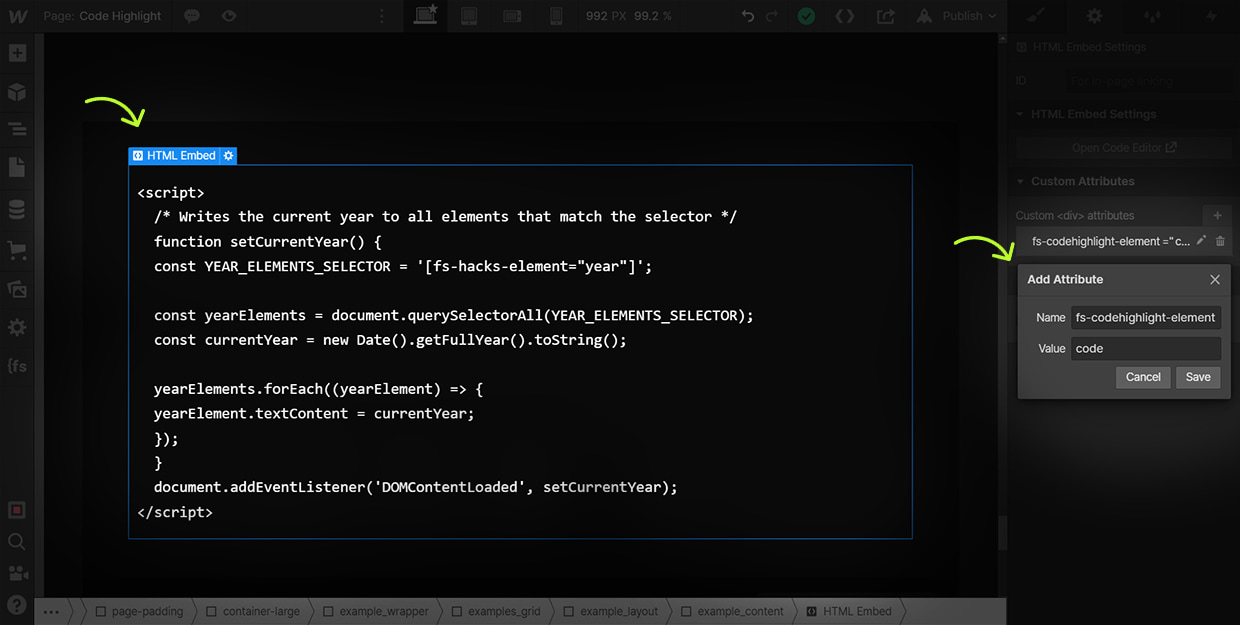
Task: Select examples_grid in the breadcrumb
Action: click(496, 611)
